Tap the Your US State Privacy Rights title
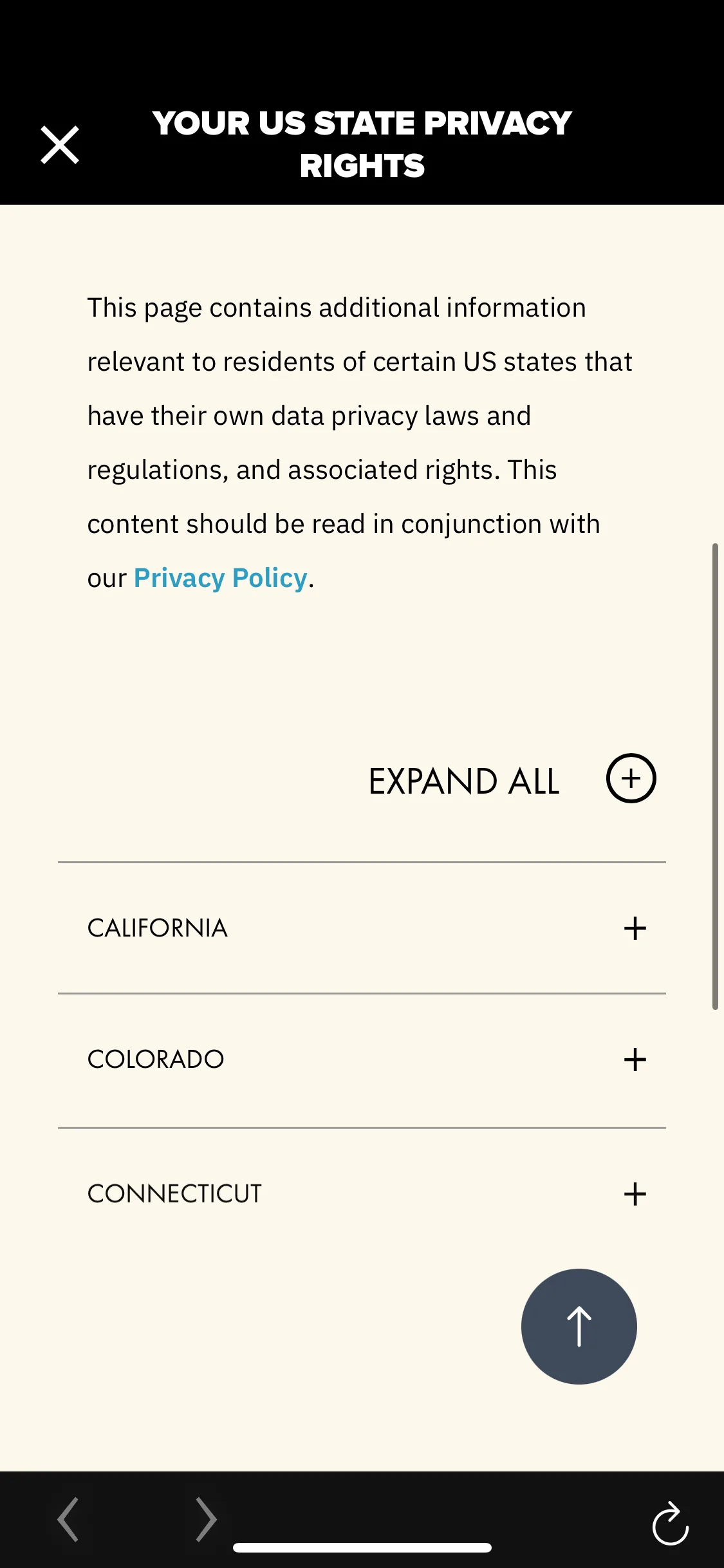 click(x=362, y=144)
